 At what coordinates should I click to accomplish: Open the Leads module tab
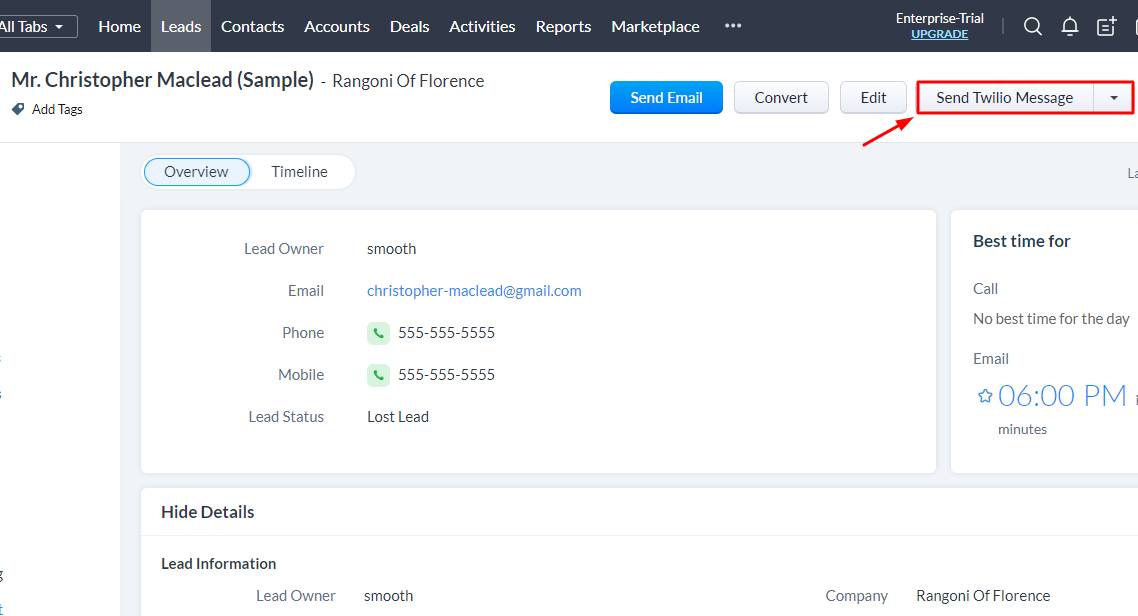coord(181,27)
